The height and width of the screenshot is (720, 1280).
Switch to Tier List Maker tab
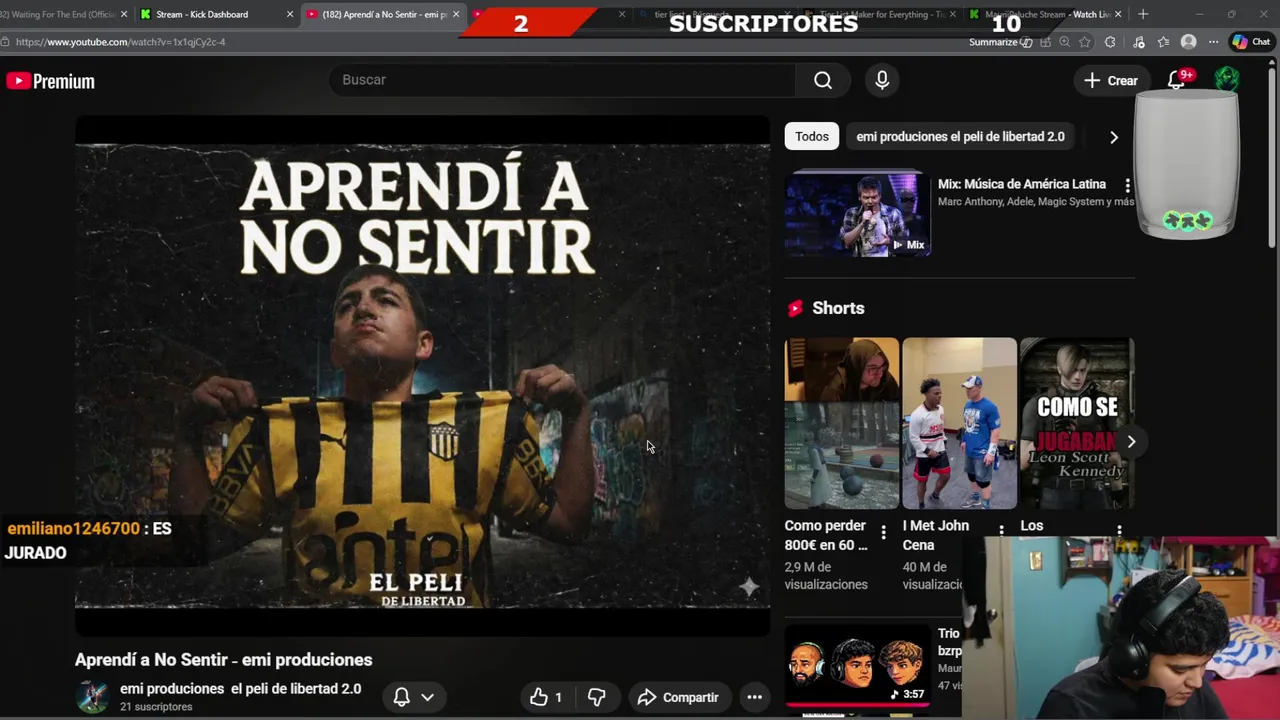pyautogui.click(x=878, y=14)
